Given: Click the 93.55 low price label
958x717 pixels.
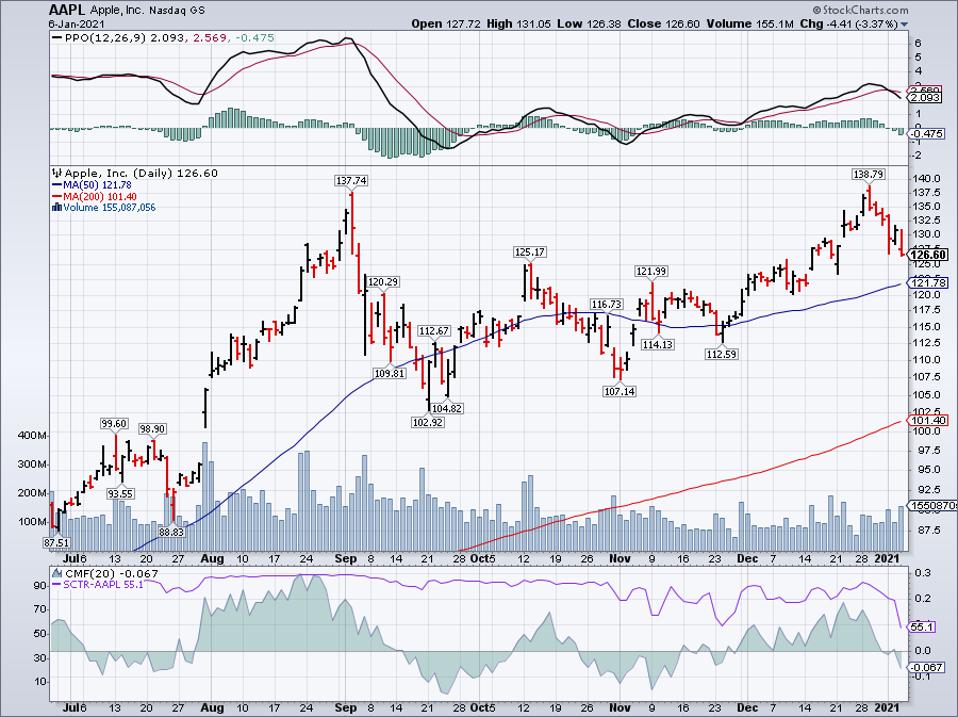Looking at the screenshot, I should pyautogui.click(x=120, y=493).
